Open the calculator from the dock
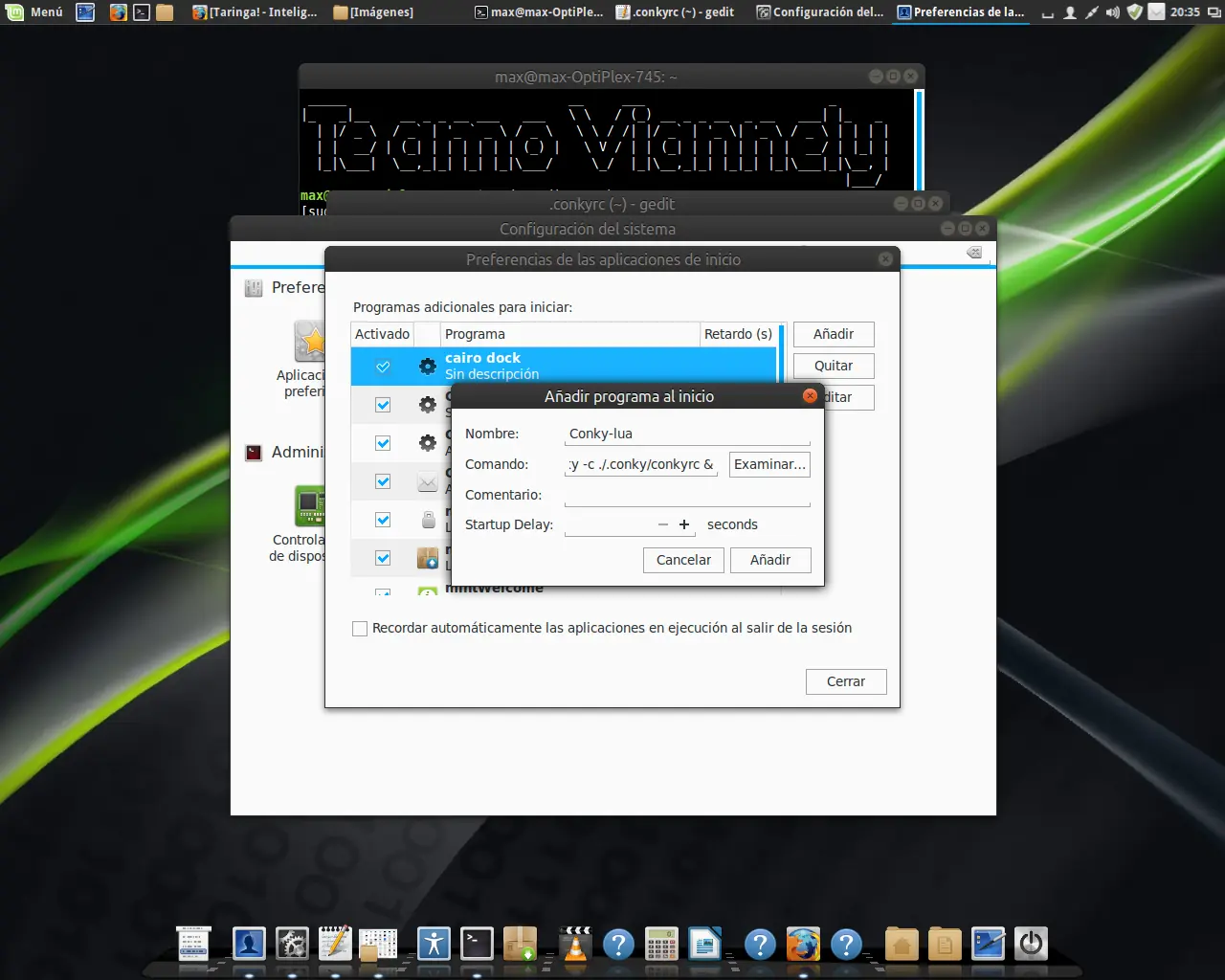 (x=661, y=945)
